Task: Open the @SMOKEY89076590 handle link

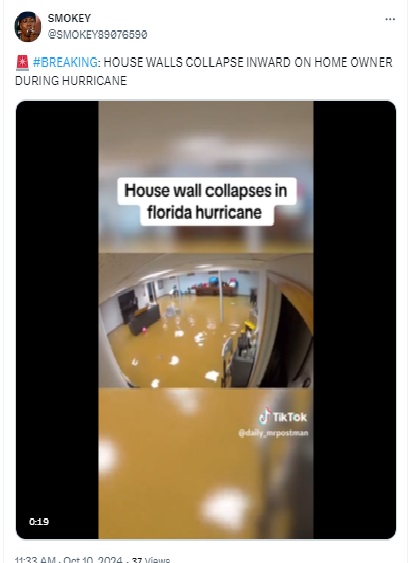Action: point(98,34)
